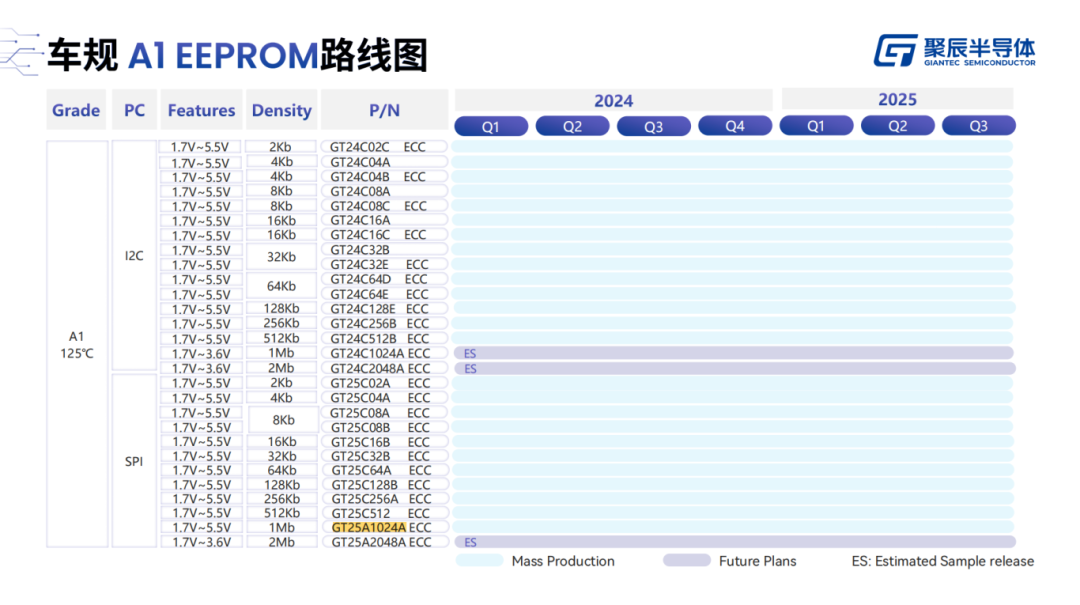The image size is (1080, 605).
Task: Select the 2024 Q4 quarter pill
Action: click(735, 126)
